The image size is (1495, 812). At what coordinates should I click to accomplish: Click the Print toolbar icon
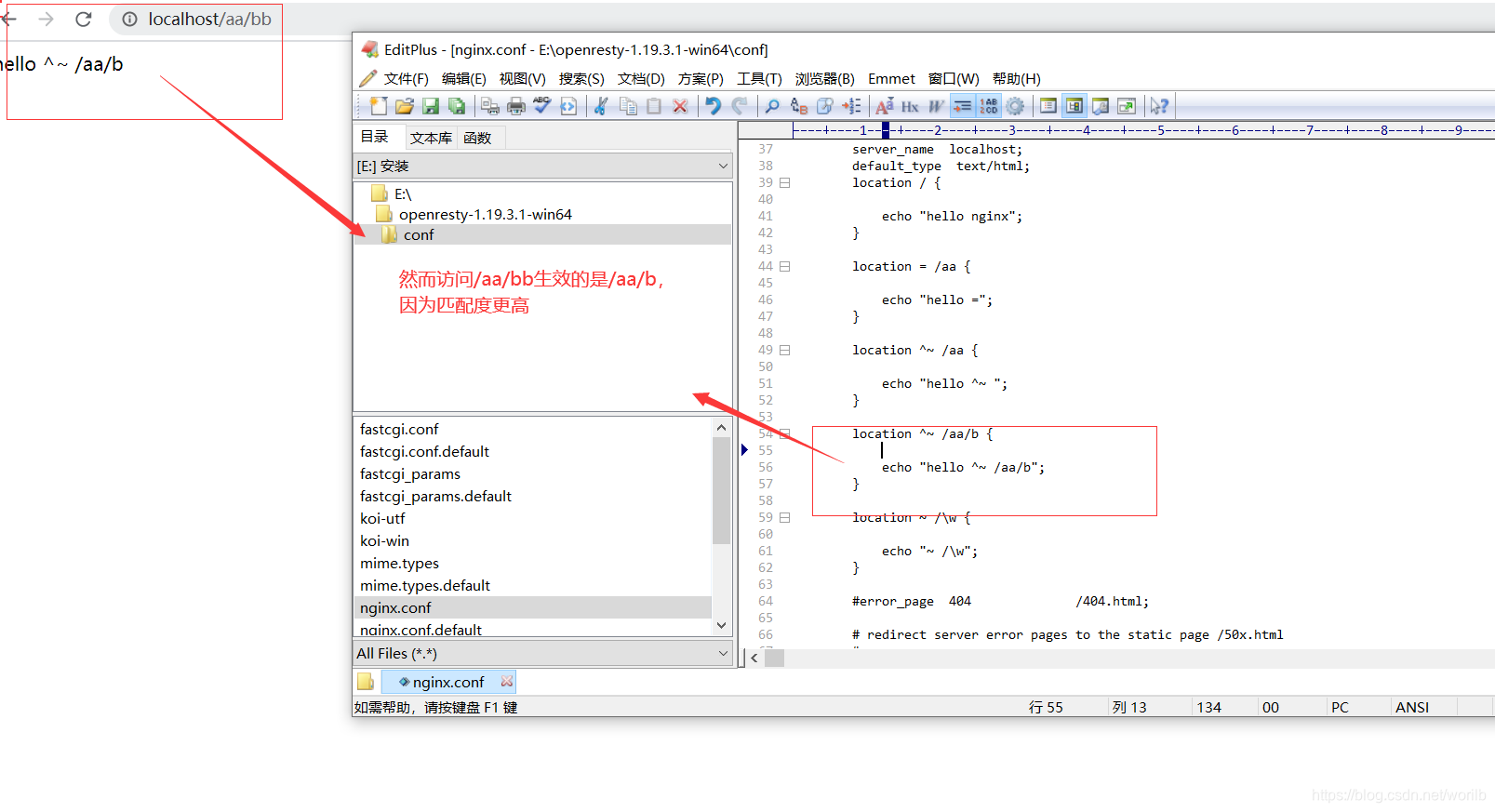click(516, 106)
